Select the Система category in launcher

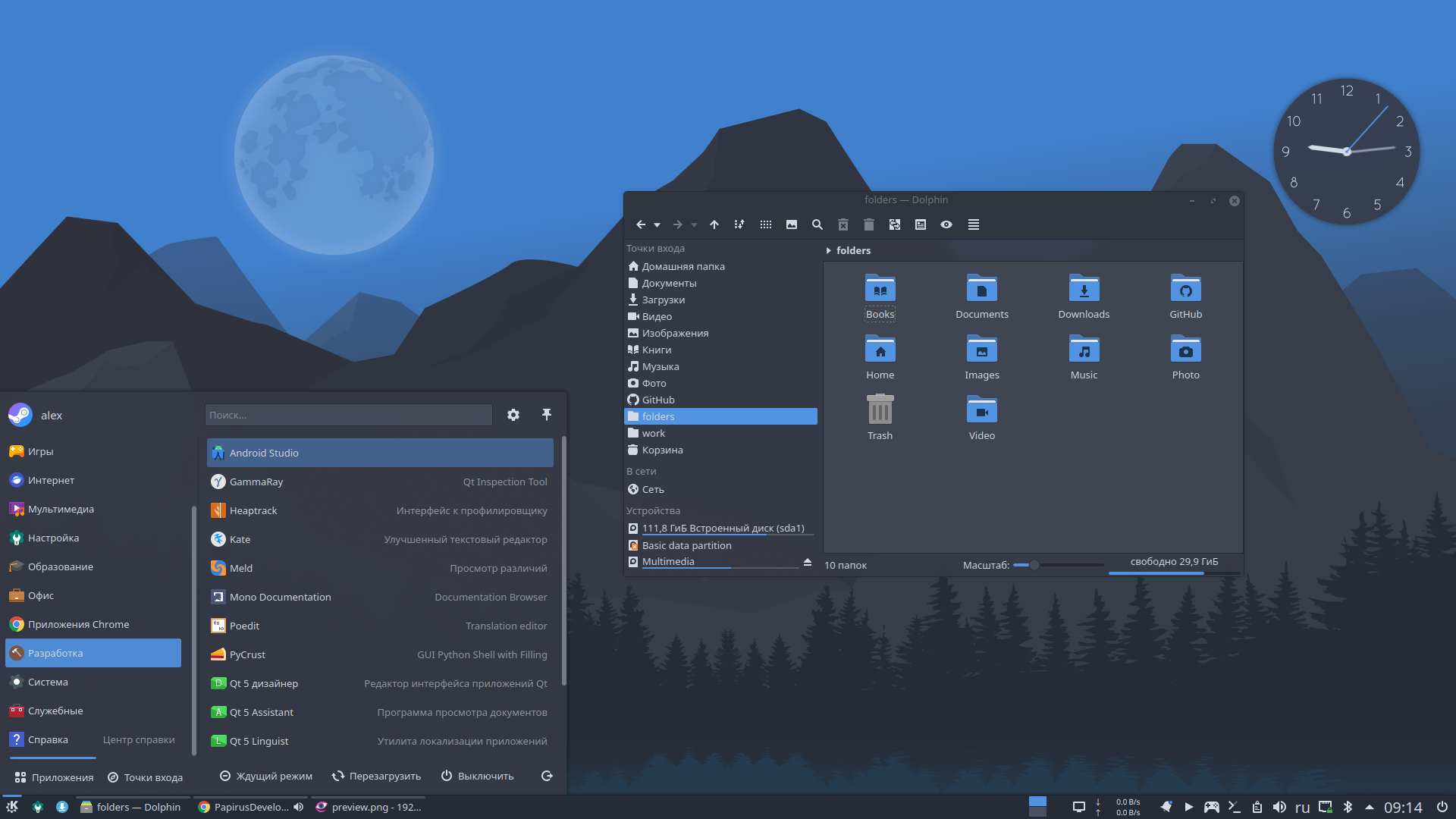(48, 682)
